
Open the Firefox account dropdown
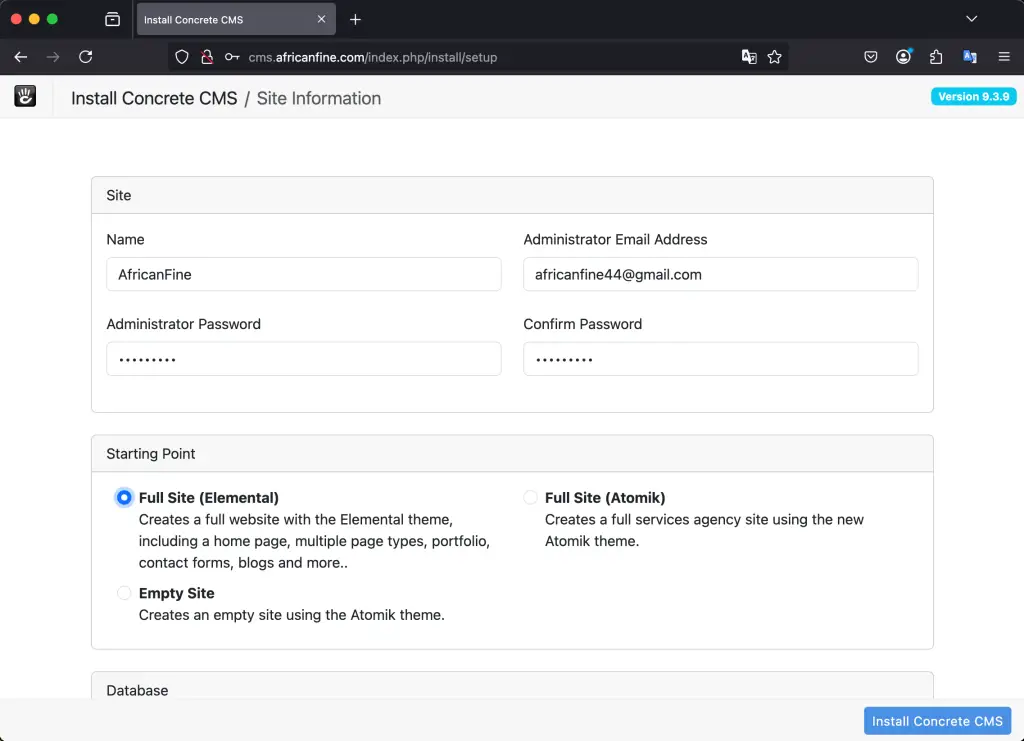pyautogui.click(x=903, y=57)
